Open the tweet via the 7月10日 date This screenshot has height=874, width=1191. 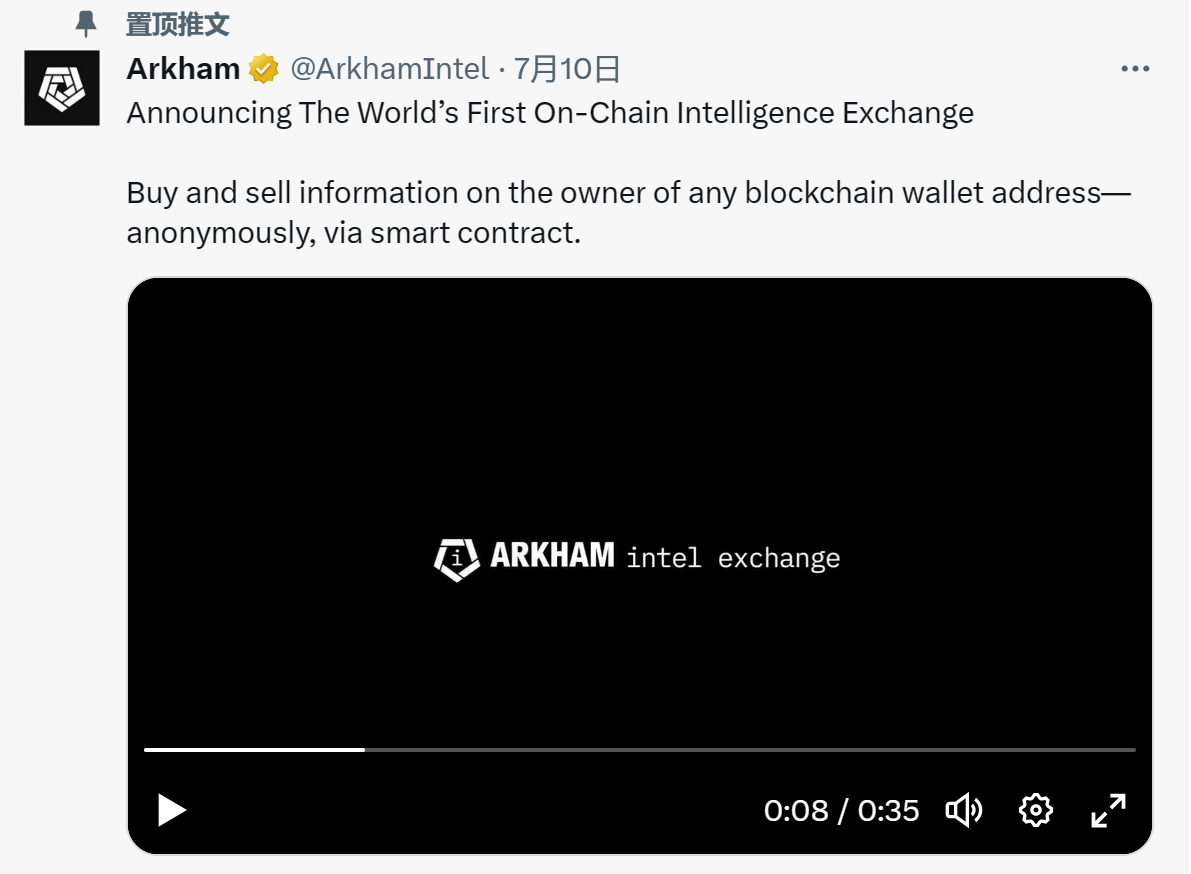[567, 69]
